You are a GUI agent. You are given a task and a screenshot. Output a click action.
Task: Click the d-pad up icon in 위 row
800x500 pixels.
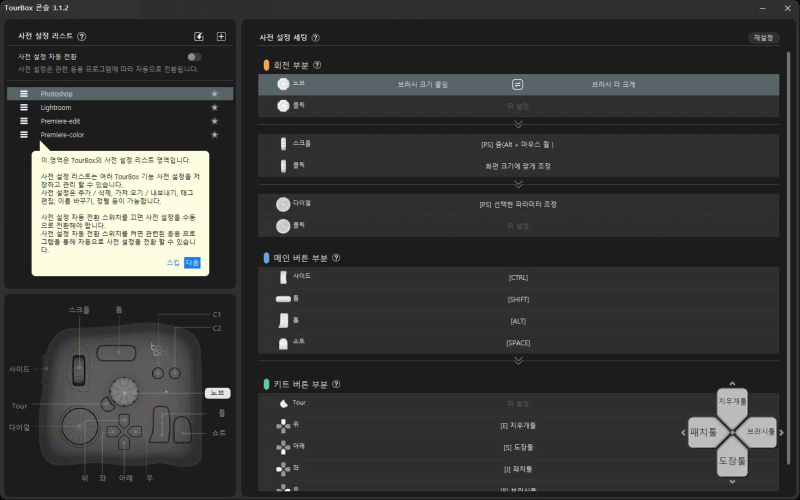click(283, 425)
